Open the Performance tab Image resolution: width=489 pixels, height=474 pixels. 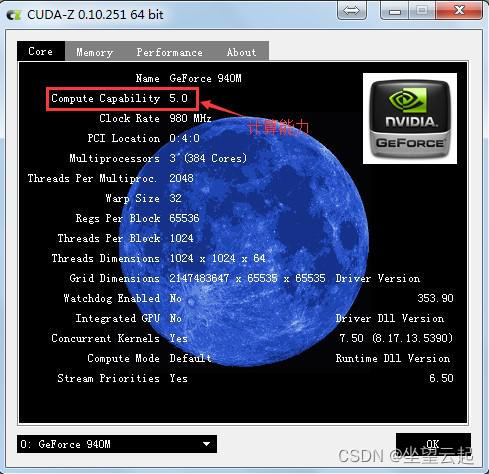tap(169, 52)
